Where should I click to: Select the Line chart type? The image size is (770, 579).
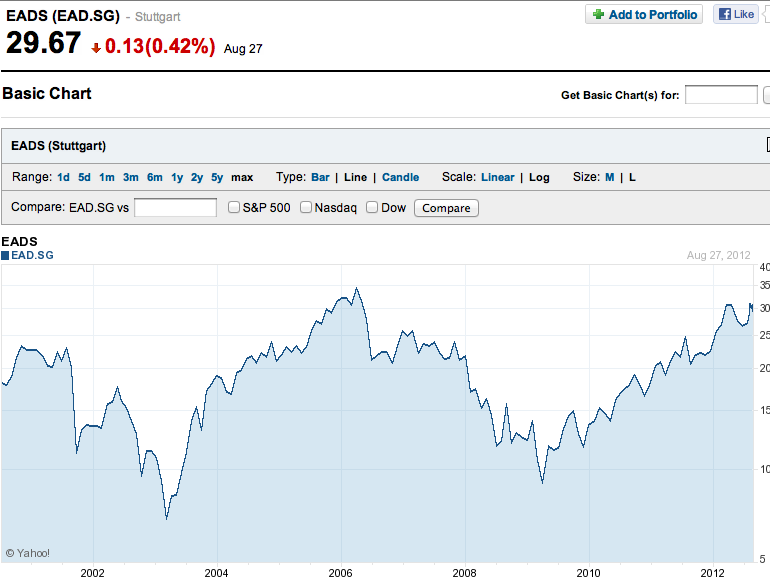[x=356, y=177]
